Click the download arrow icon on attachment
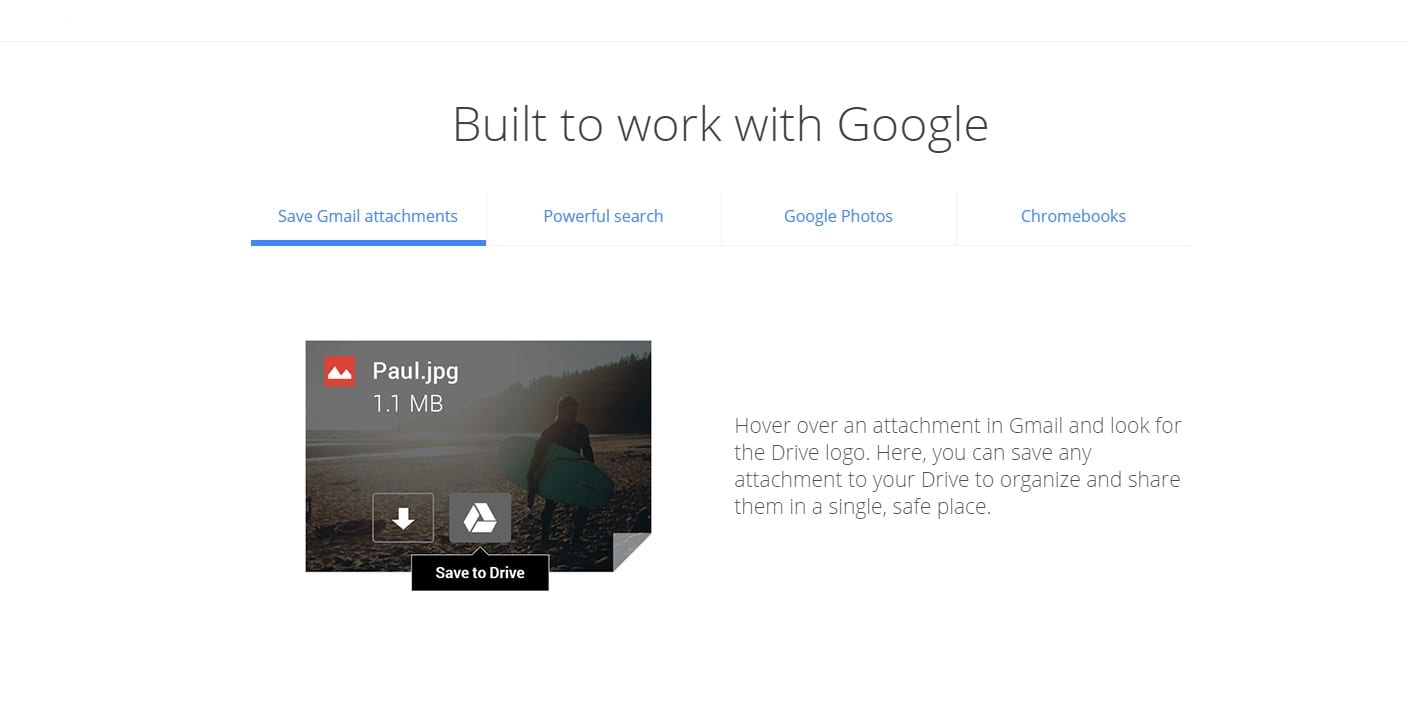 (x=403, y=518)
